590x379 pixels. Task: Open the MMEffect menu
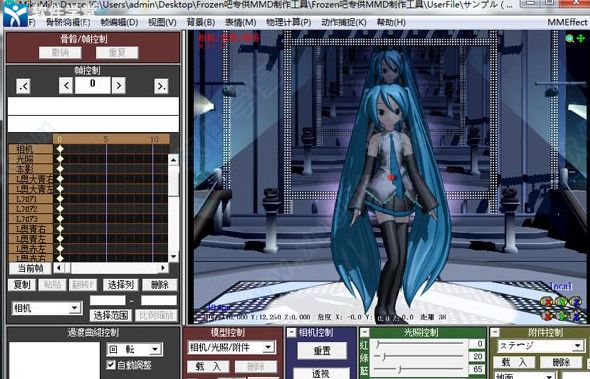567,22
